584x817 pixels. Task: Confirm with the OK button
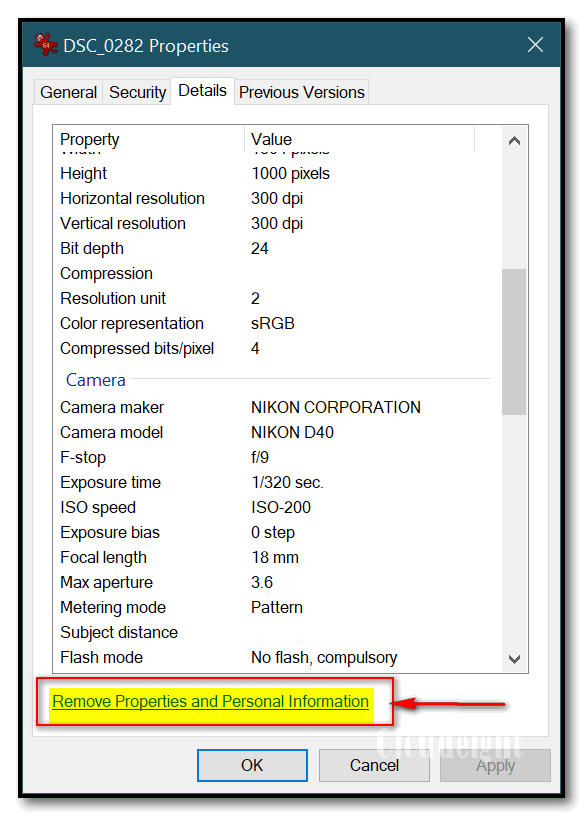[252, 765]
